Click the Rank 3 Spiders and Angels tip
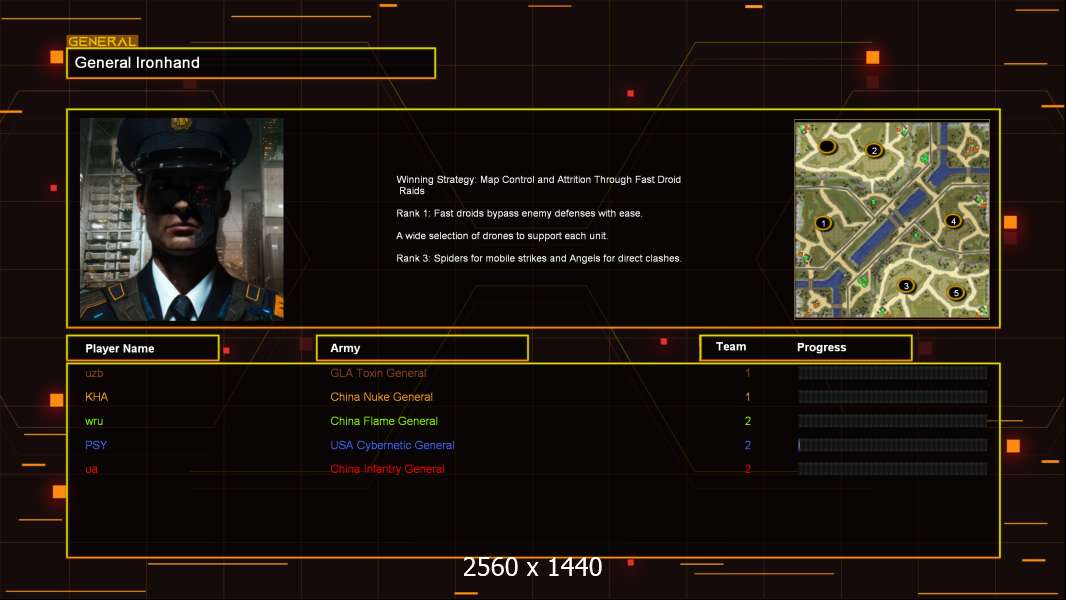The height and width of the screenshot is (600, 1066). [x=538, y=258]
